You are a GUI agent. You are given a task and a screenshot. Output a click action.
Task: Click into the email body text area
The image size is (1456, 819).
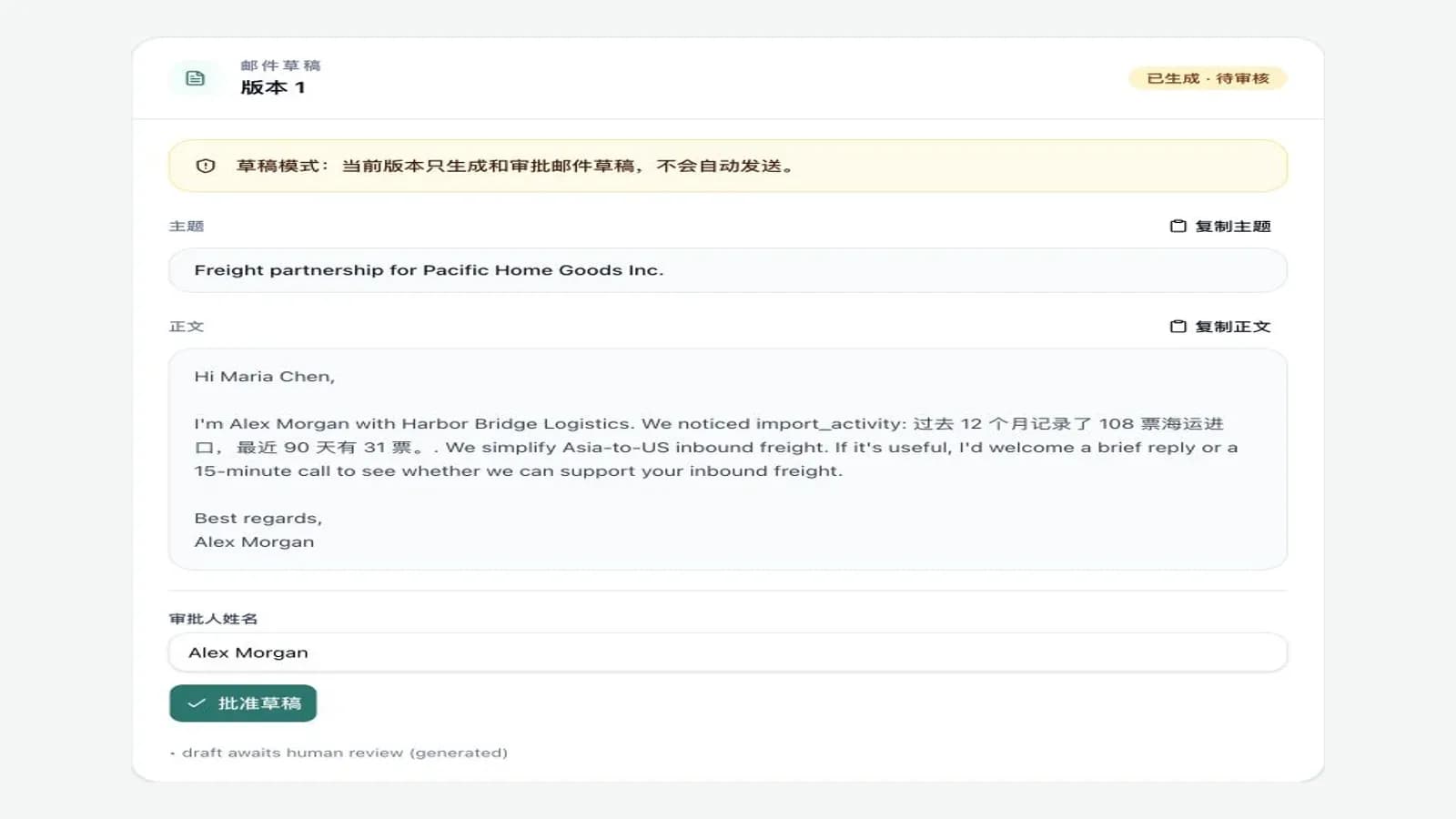[x=728, y=460]
